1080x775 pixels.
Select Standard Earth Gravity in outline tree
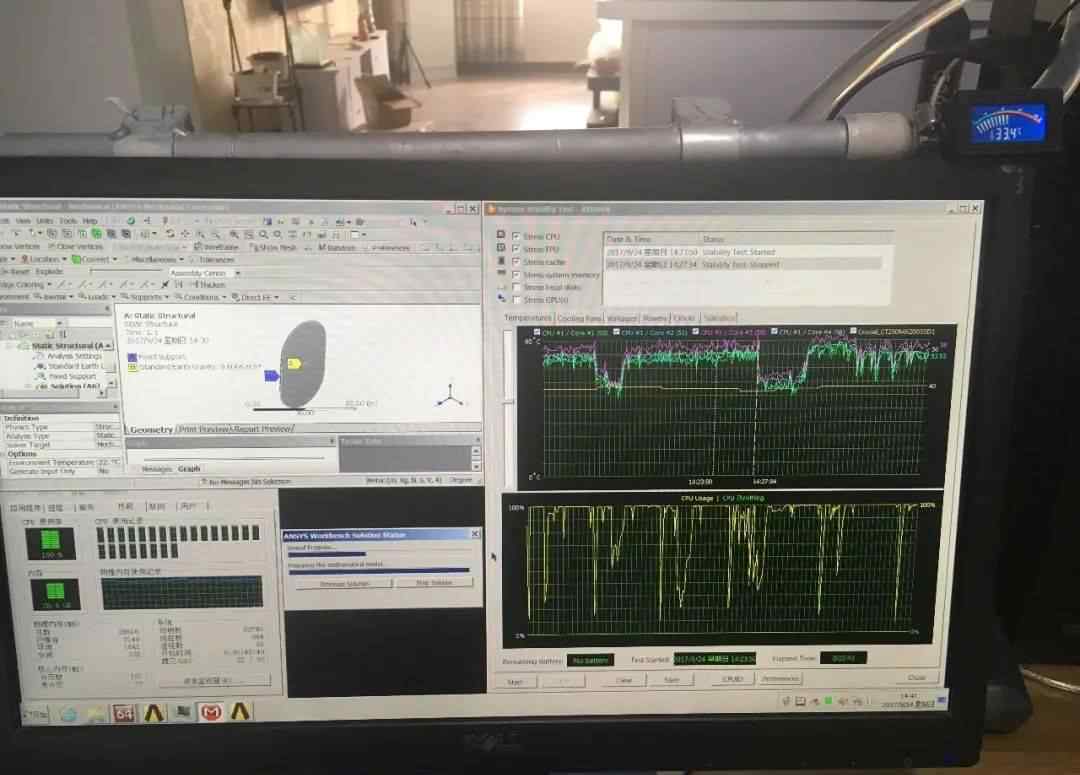click(x=69, y=366)
